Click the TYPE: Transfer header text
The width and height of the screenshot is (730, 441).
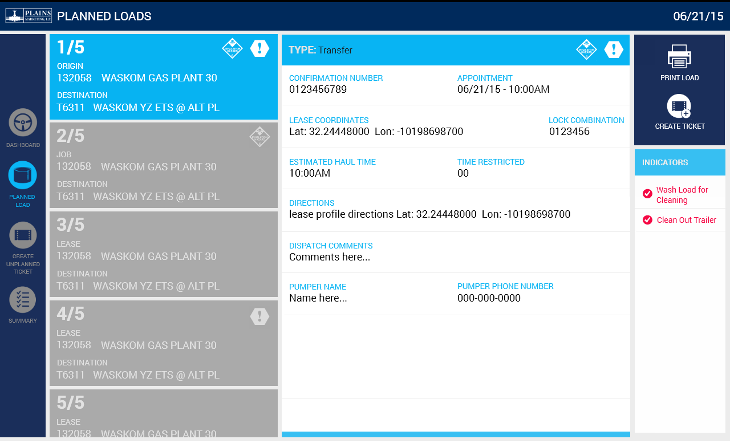click(x=320, y=50)
